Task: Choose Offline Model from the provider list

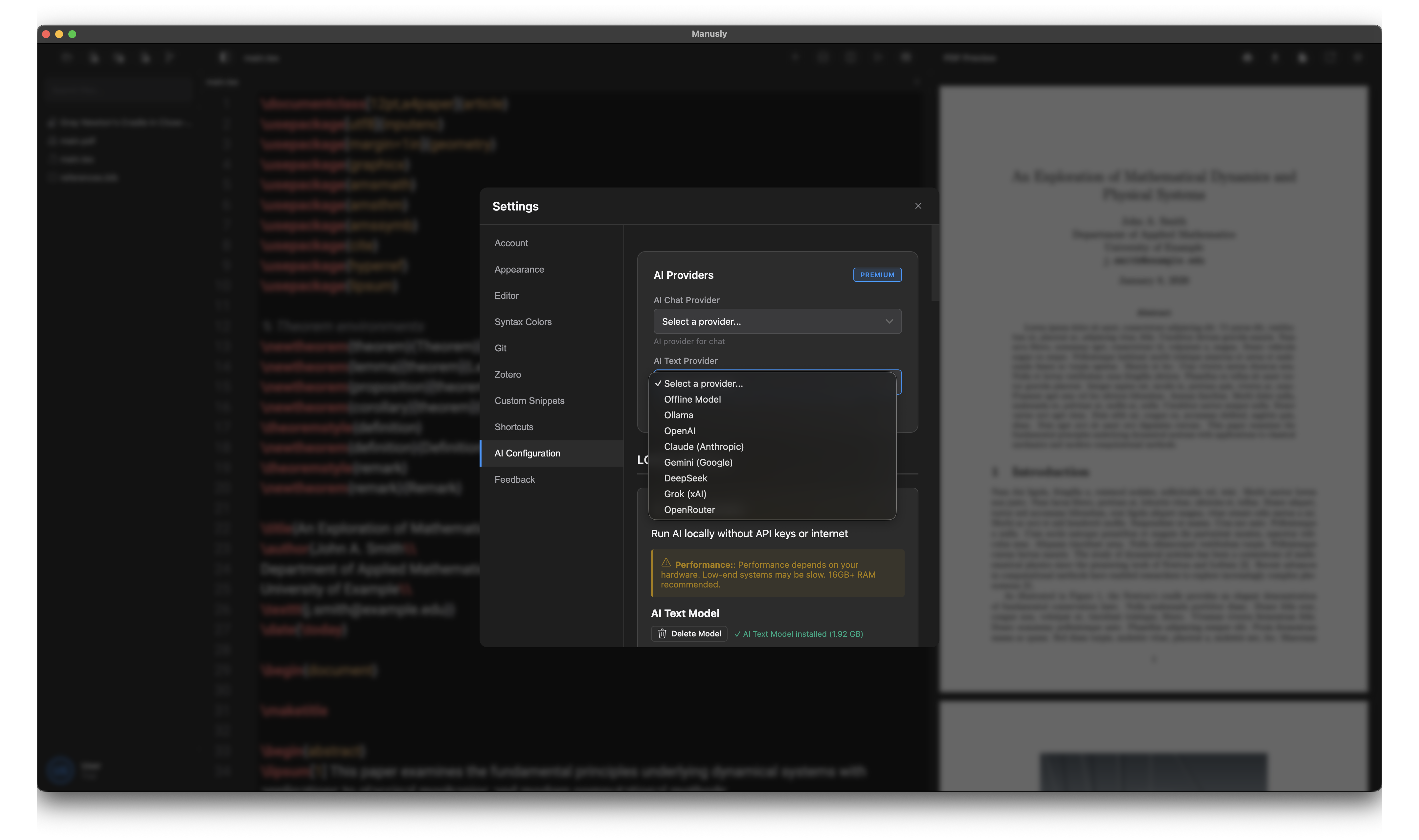Action: click(x=692, y=399)
